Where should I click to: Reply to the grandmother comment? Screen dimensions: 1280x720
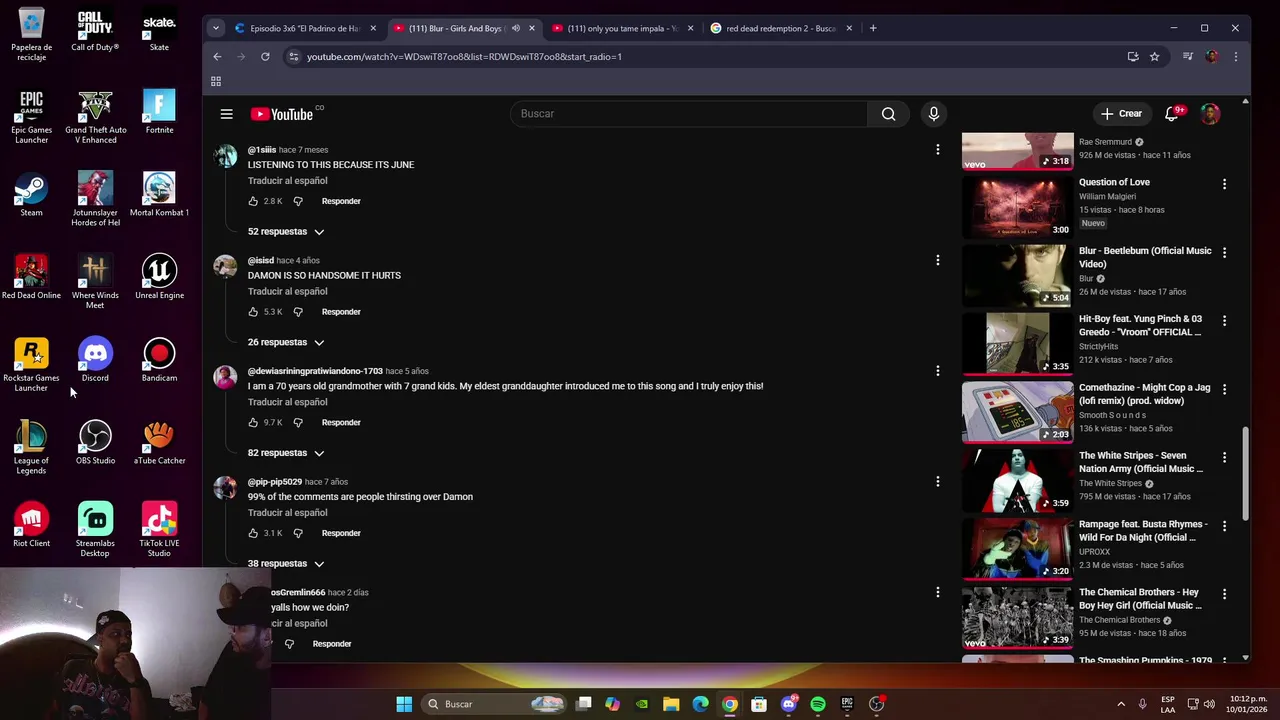click(341, 422)
